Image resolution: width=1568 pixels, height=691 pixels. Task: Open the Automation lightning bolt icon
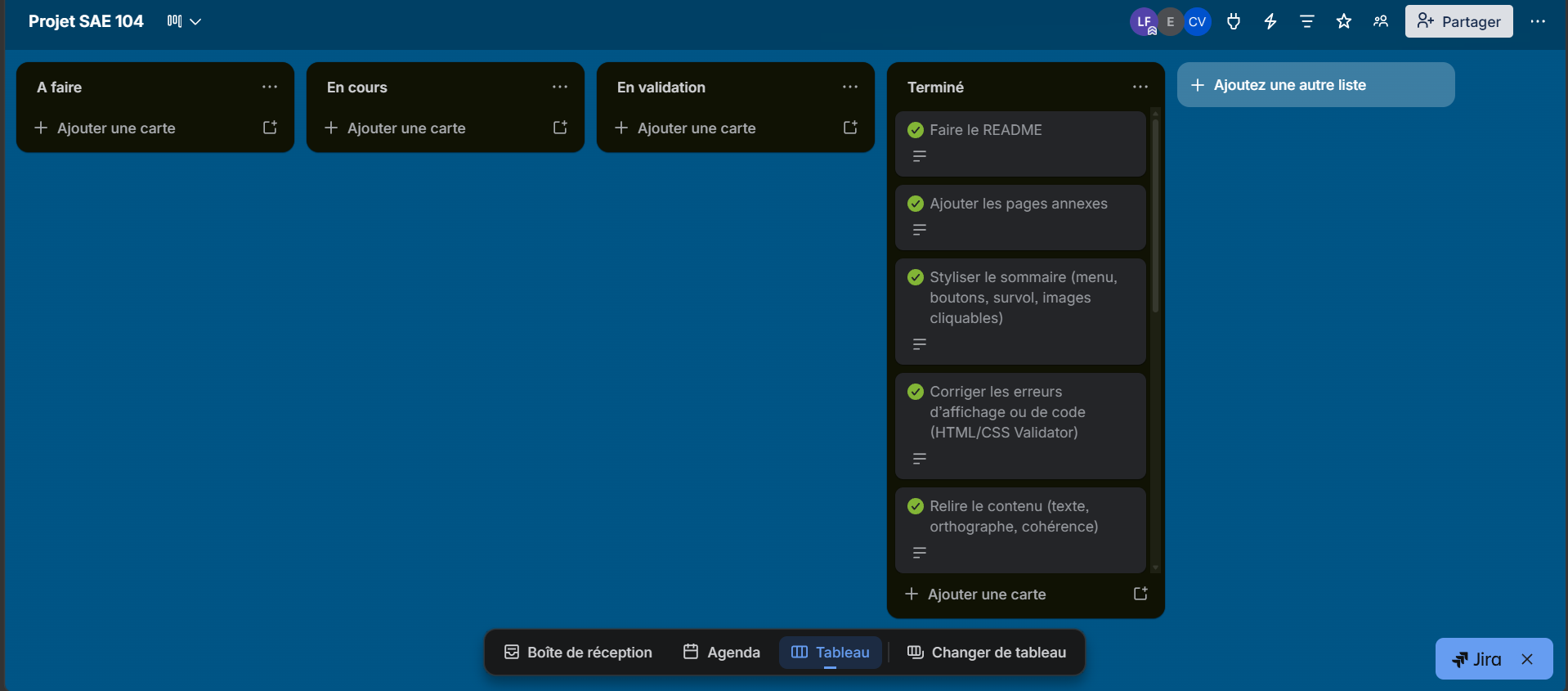click(1270, 22)
